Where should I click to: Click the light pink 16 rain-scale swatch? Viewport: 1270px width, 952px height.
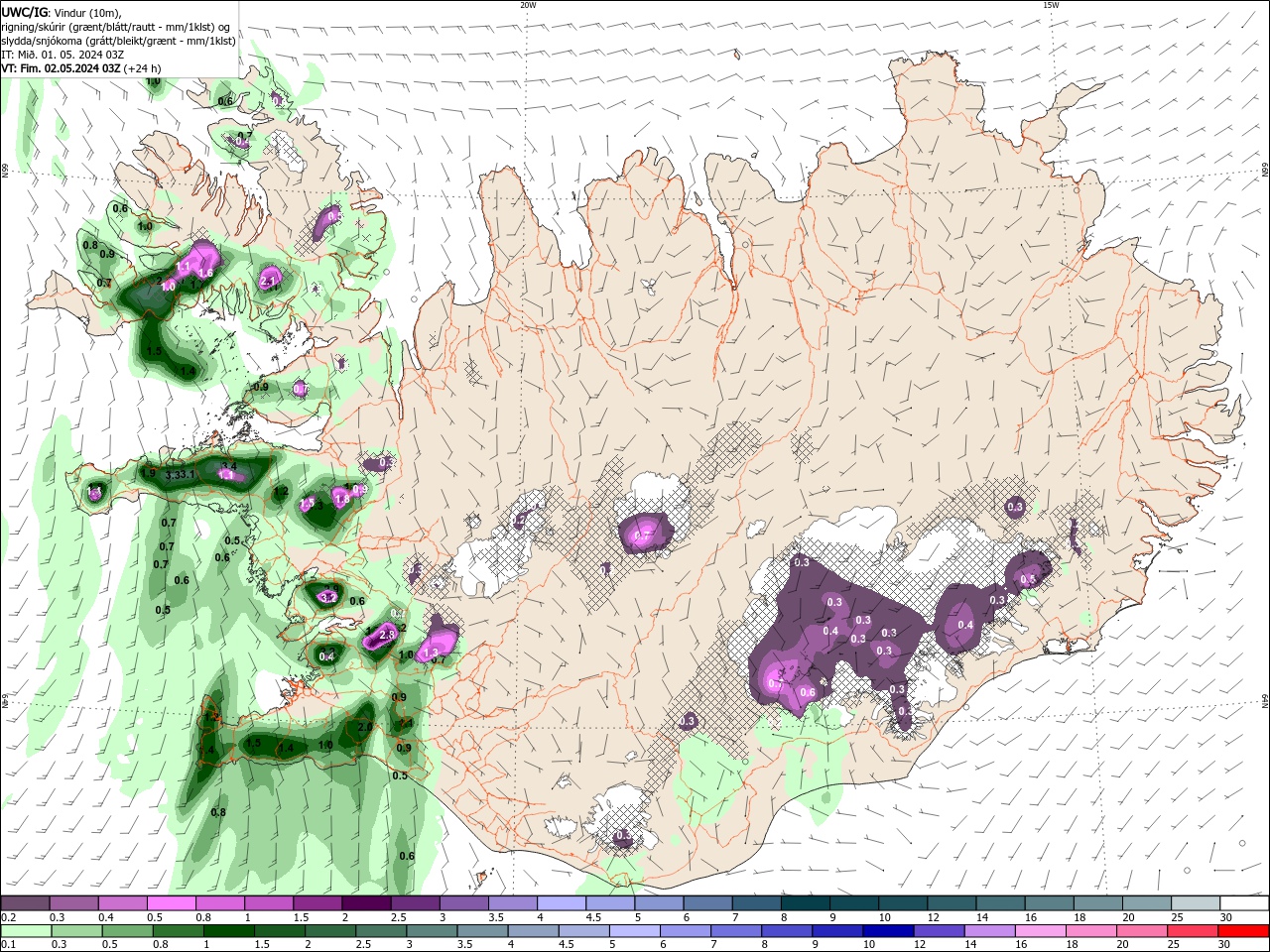(x=1040, y=931)
